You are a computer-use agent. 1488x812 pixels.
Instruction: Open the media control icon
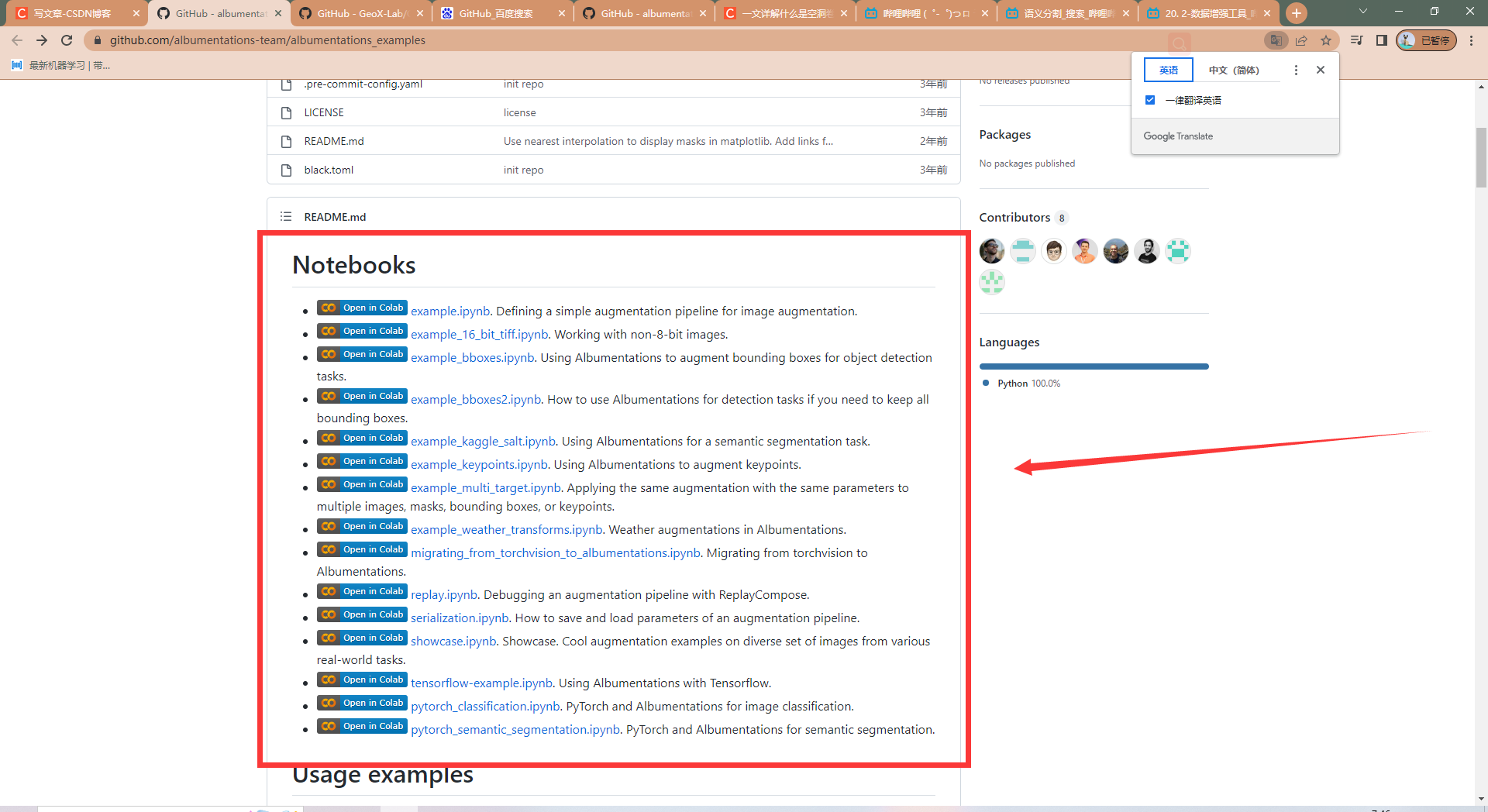[1356, 40]
